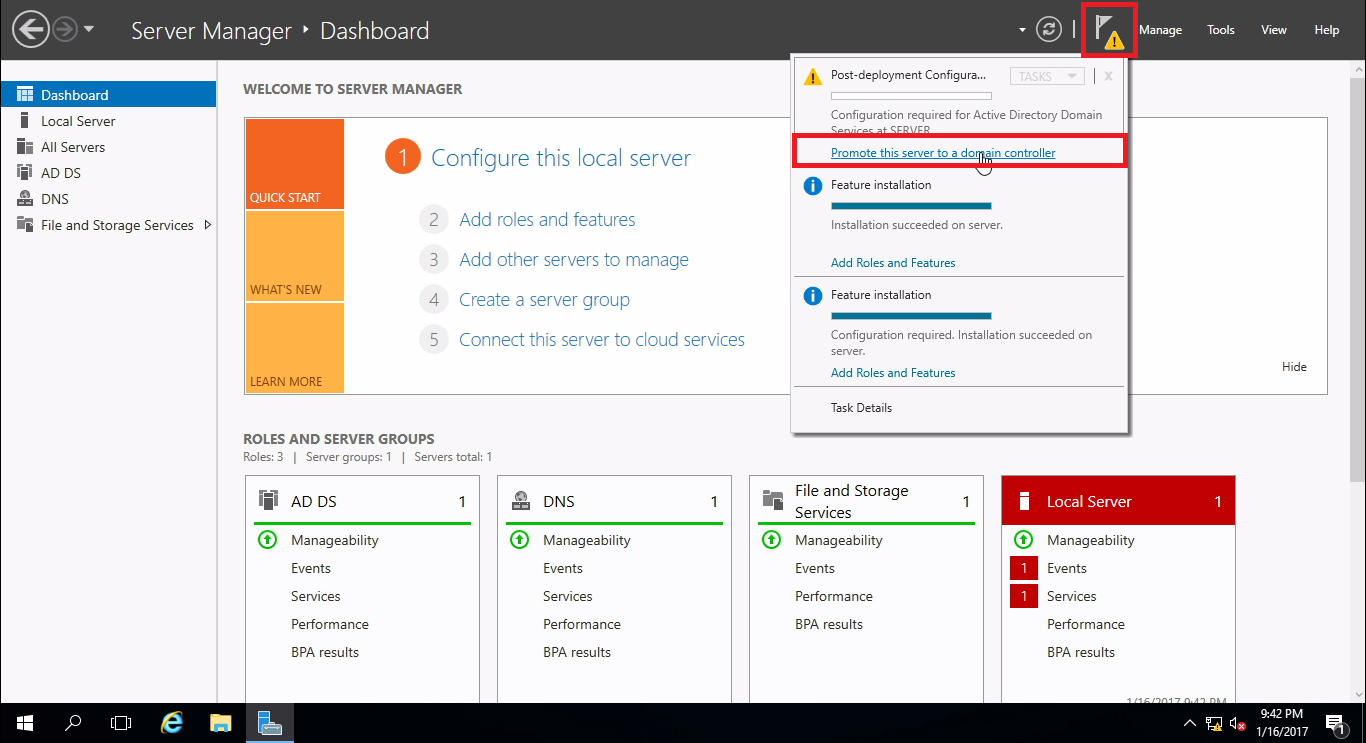The image size is (1366, 743).
Task: Click Add Roles and Features directly above Task Details
Action: coord(893,373)
